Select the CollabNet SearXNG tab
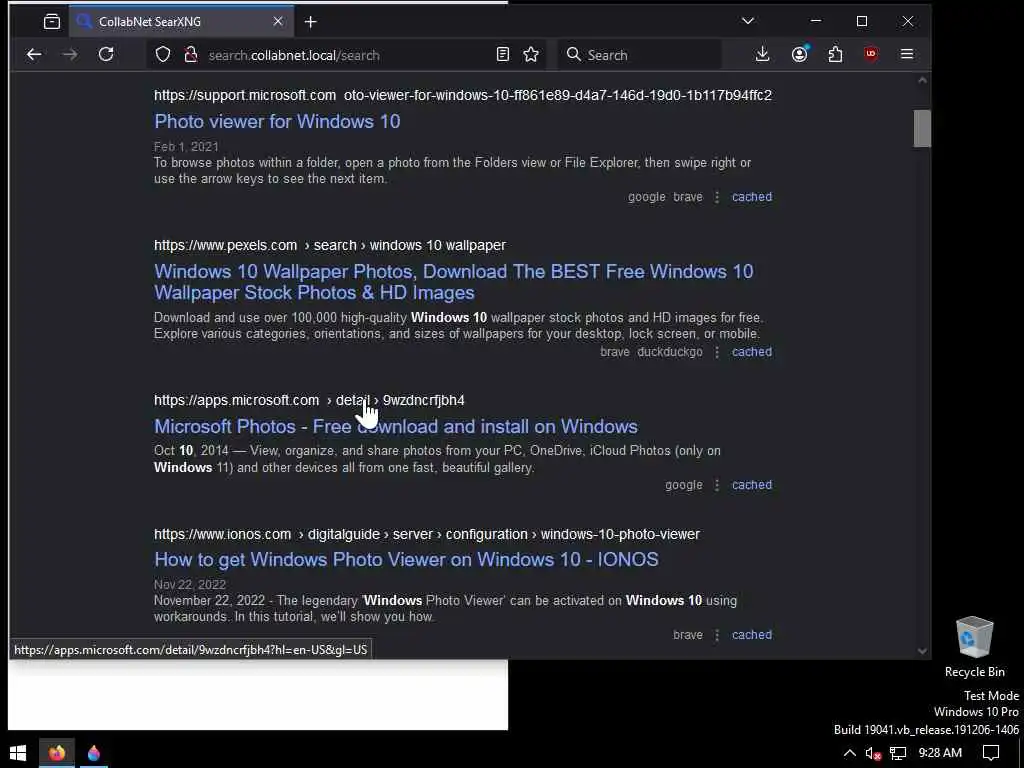 tap(182, 22)
